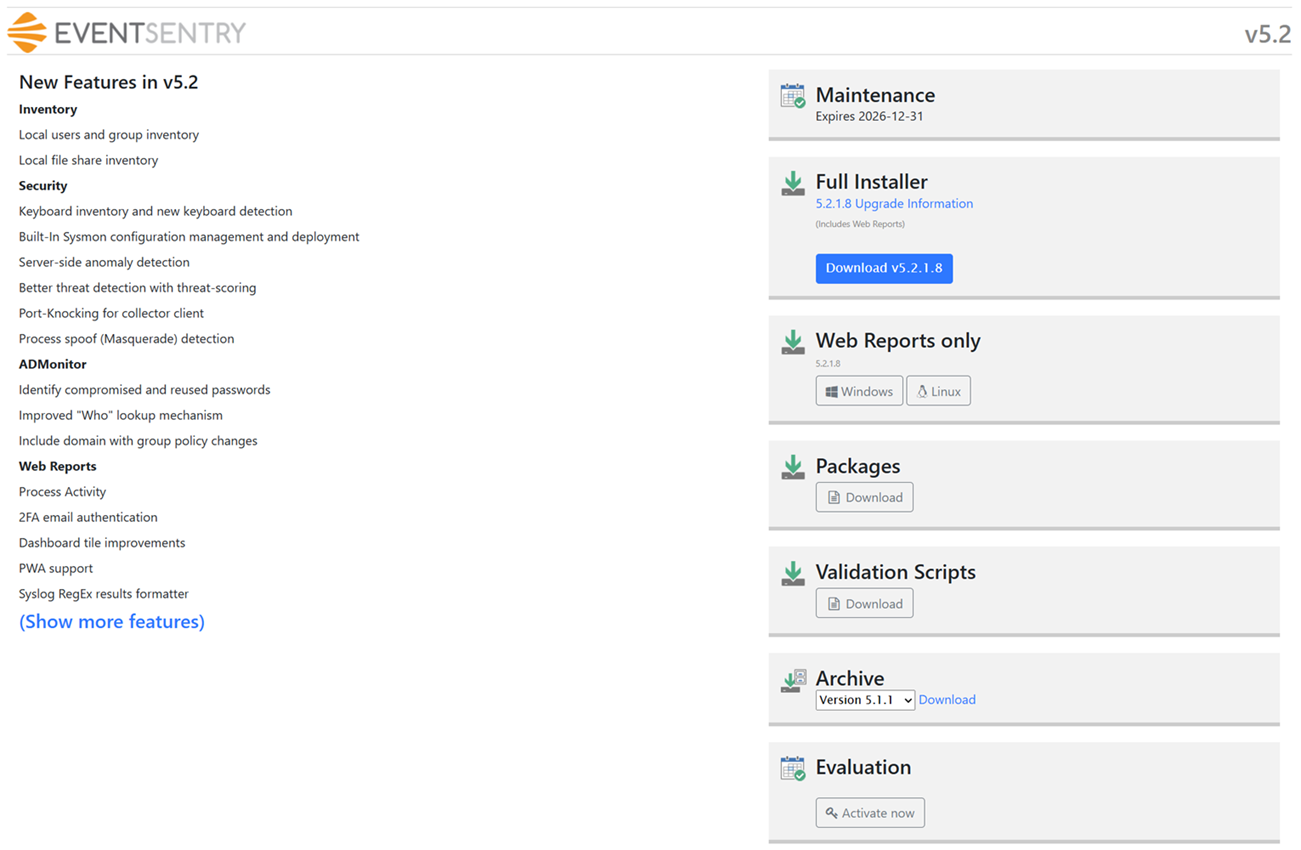Click Local file share inventory
Screen dimensions: 1301x850
88,160
